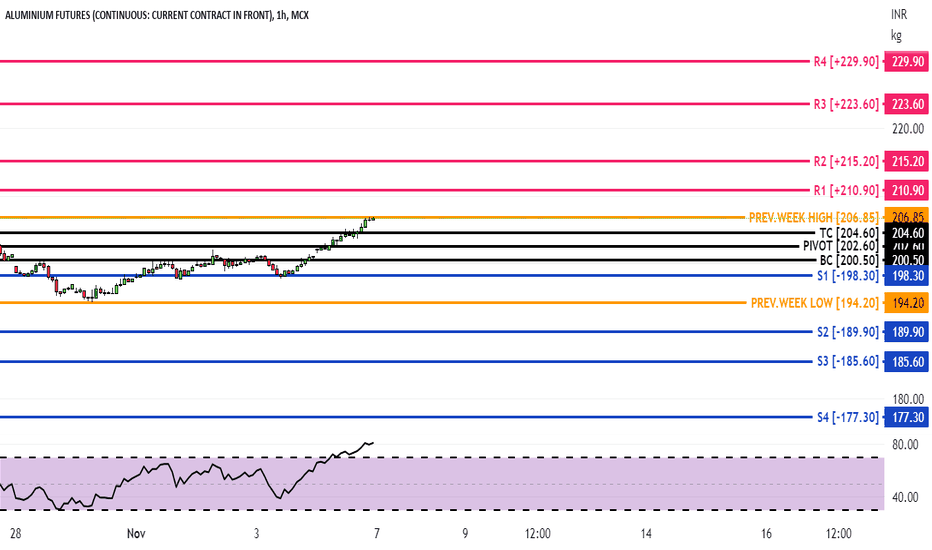Click the 12:00 marker after date 16
Viewport: 932px width, 550px height.
click(838, 533)
